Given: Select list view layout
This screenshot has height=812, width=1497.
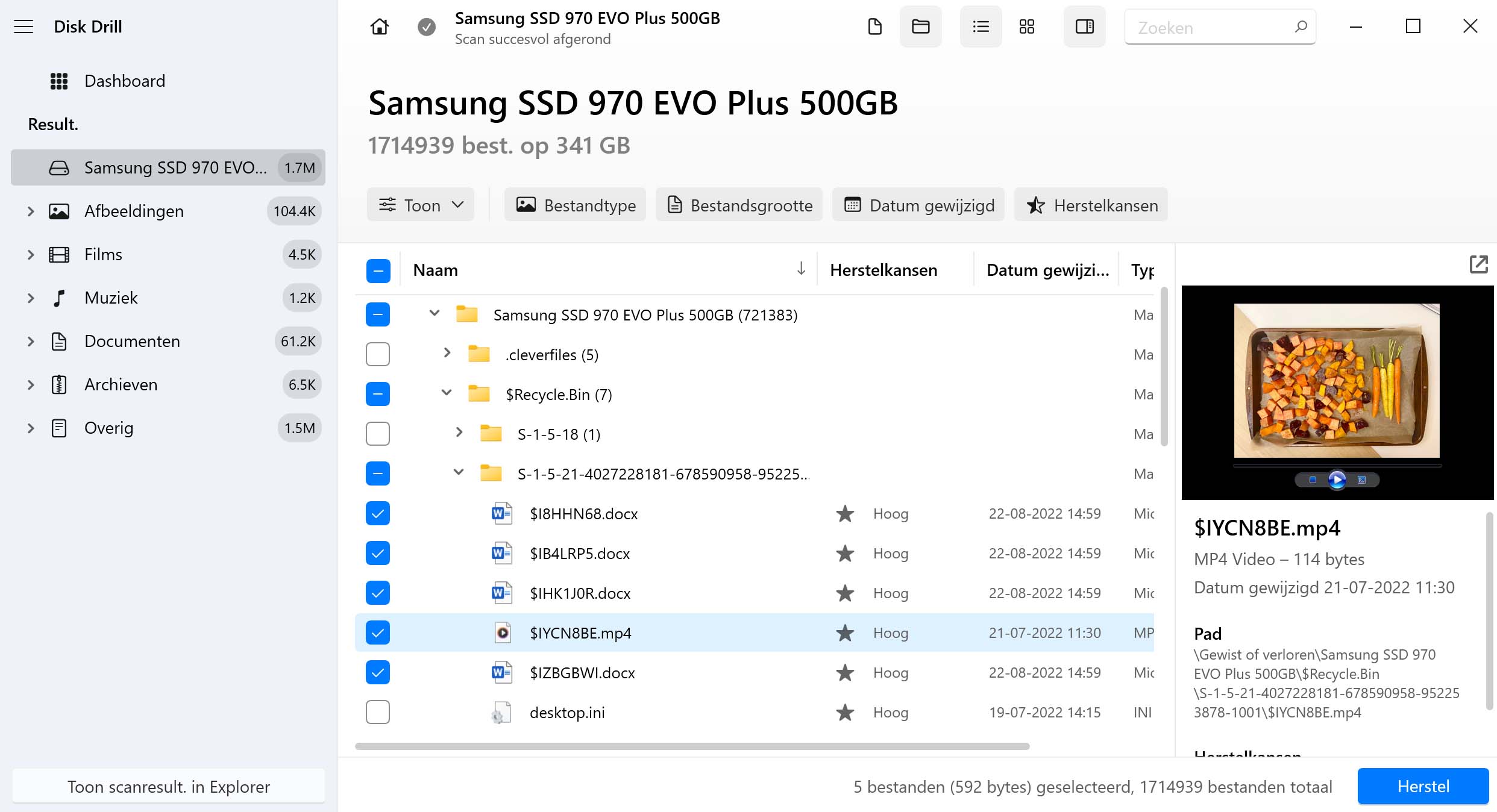Looking at the screenshot, I should click(x=981, y=27).
